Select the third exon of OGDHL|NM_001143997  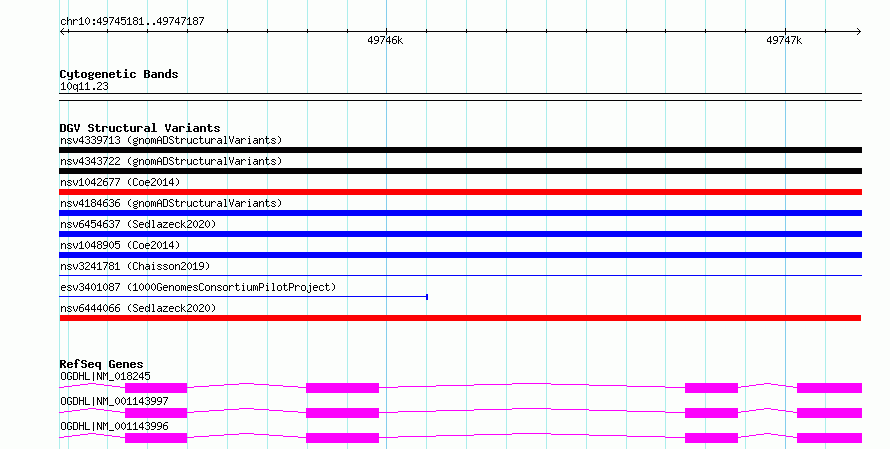tap(711, 413)
